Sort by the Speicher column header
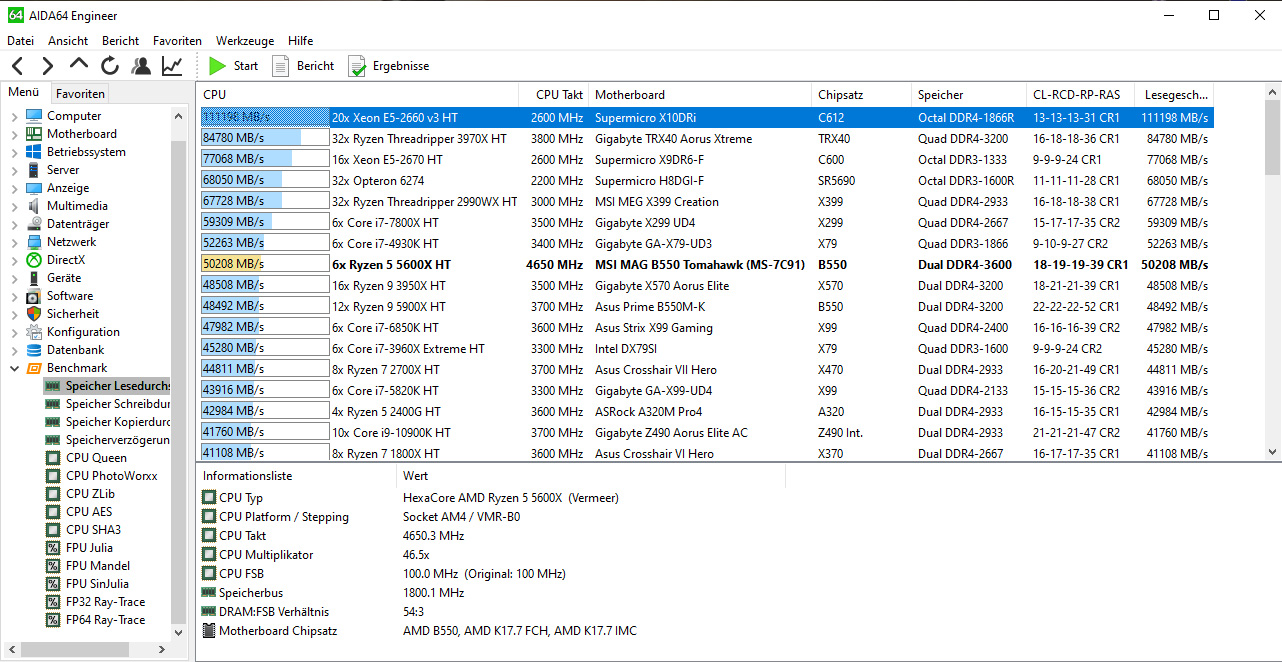The height and width of the screenshot is (662, 1282). point(969,95)
